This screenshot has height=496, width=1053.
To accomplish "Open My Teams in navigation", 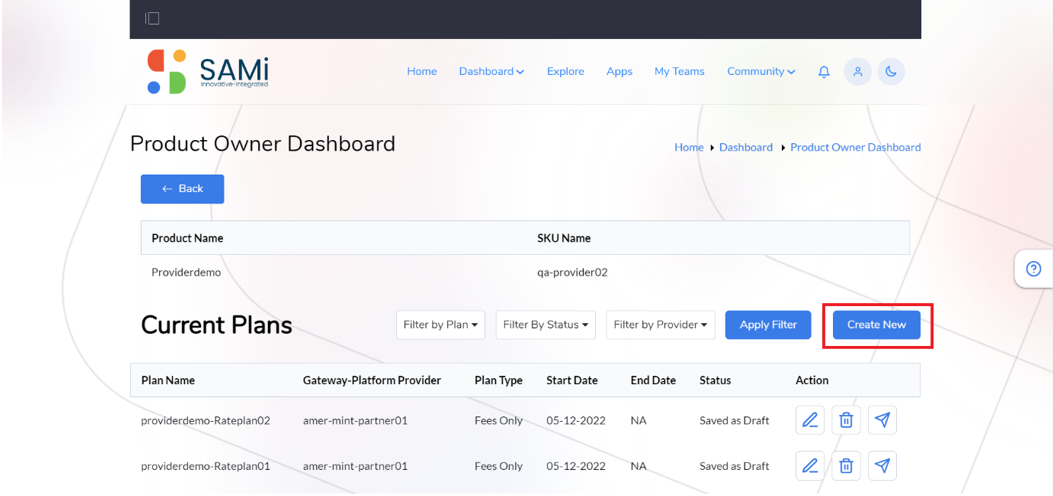I will 680,71.
